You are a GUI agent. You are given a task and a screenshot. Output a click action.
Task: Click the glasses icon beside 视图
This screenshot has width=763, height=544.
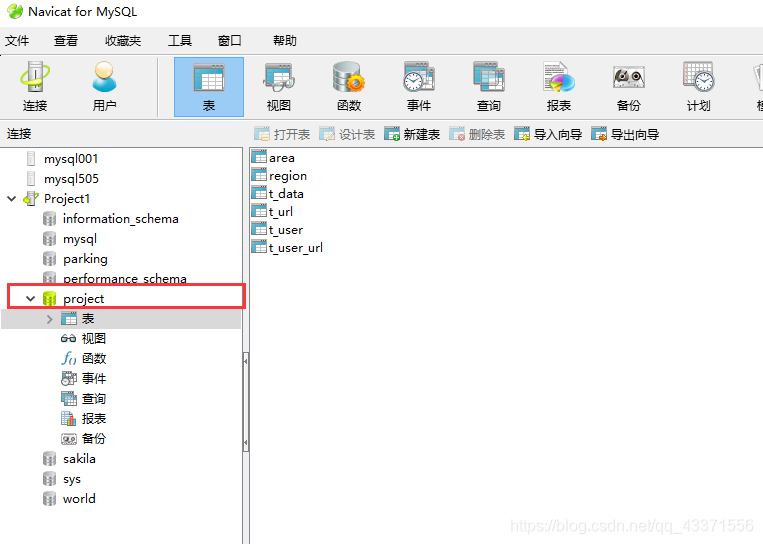(69, 339)
